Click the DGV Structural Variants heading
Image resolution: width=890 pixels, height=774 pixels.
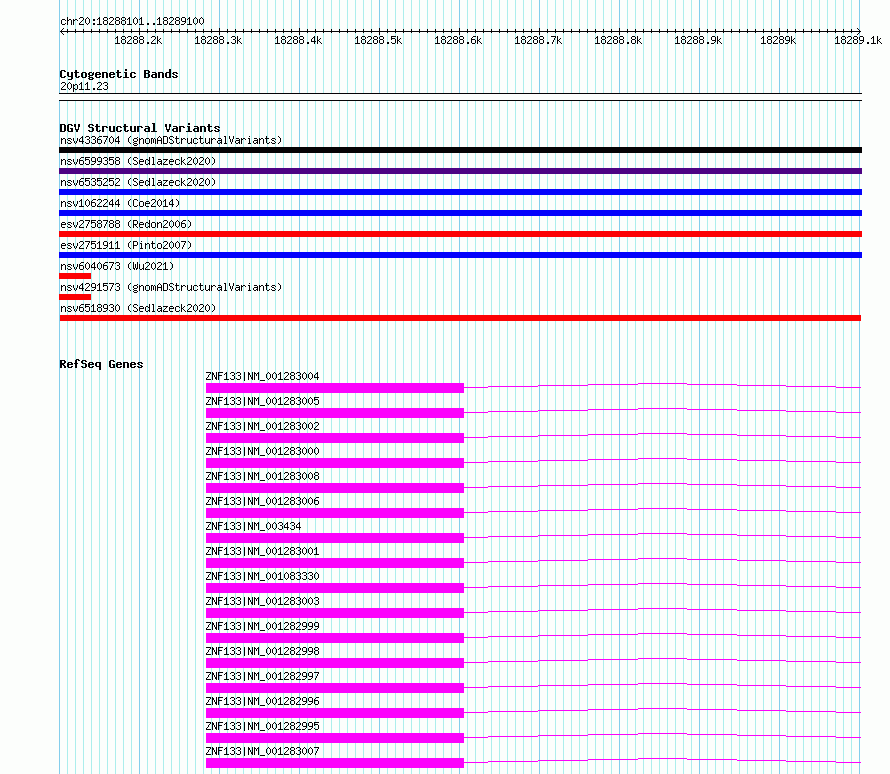coord(140,128)
